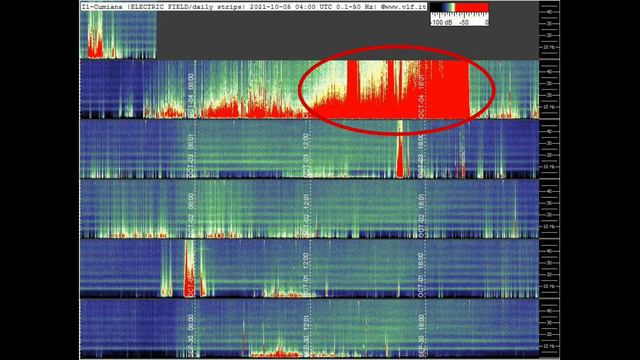Click the OCT-01 18:00 time marker
This screenshot has height=360, width=640.
coord(421,275)
